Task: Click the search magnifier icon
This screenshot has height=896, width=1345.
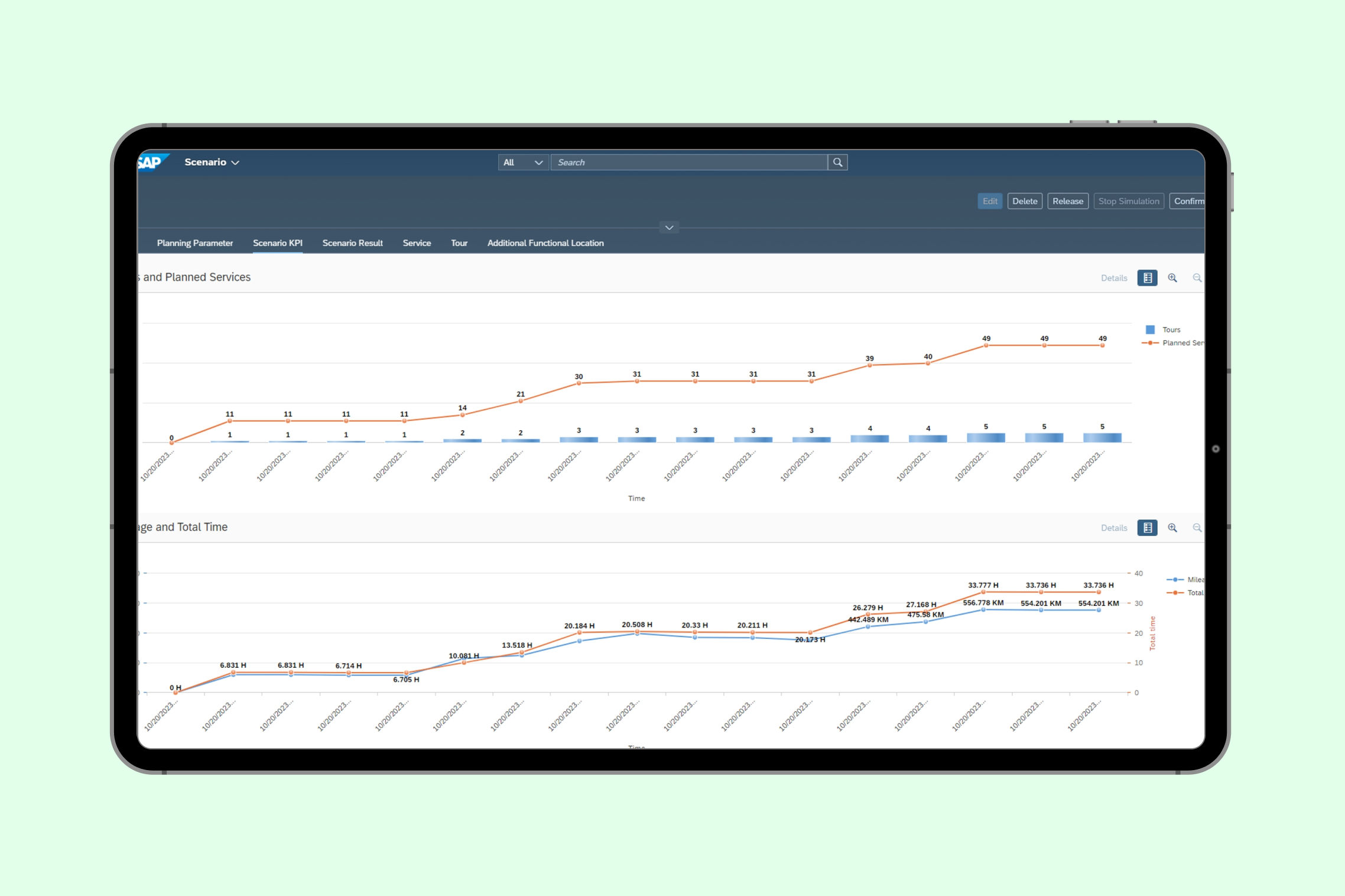Action: tap(837, 162)
